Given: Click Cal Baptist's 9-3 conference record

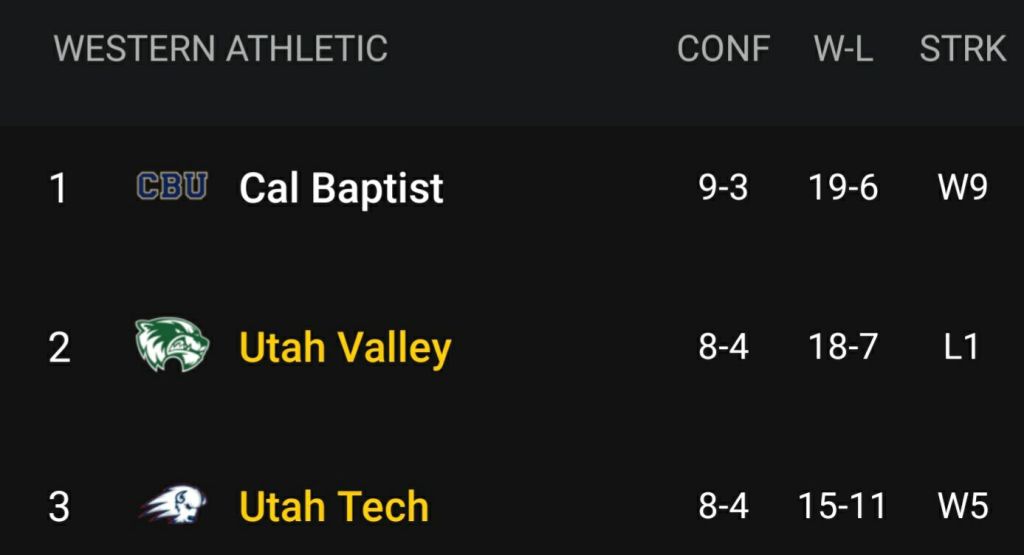Looking at the screenshot, I should click(x=723, y=188).
